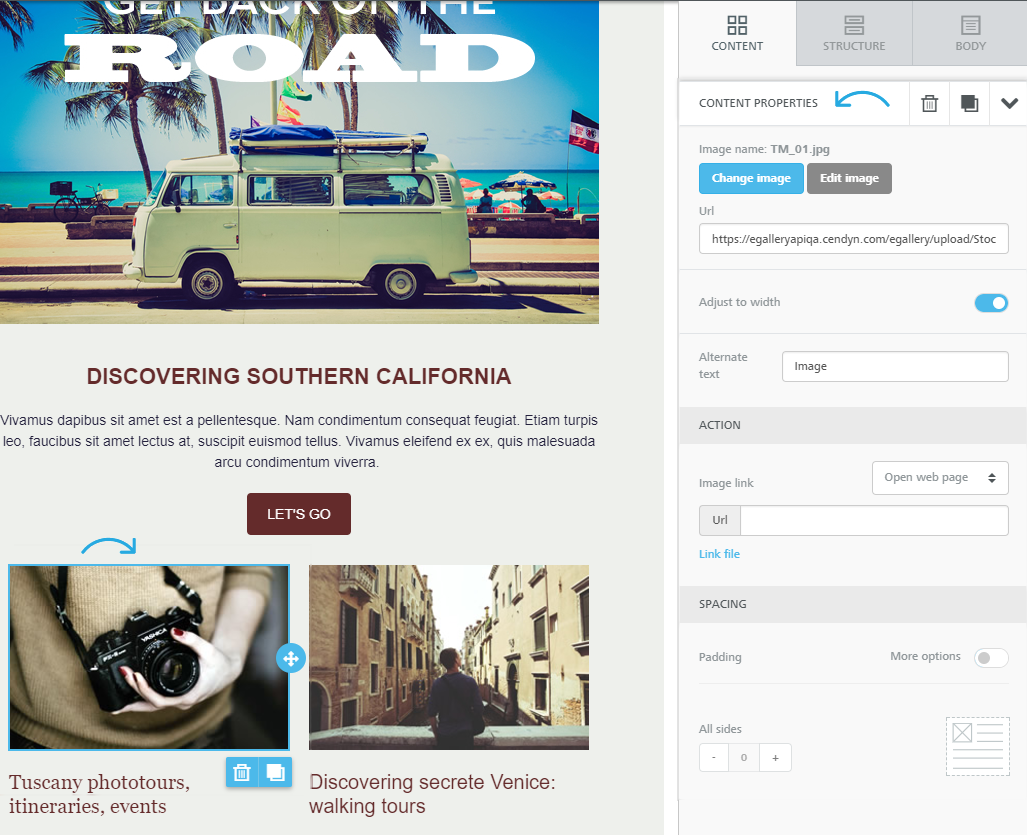Decrease all sides padding with minus
This screenshot has width=1027, height=835.
(x=714, y=758)
